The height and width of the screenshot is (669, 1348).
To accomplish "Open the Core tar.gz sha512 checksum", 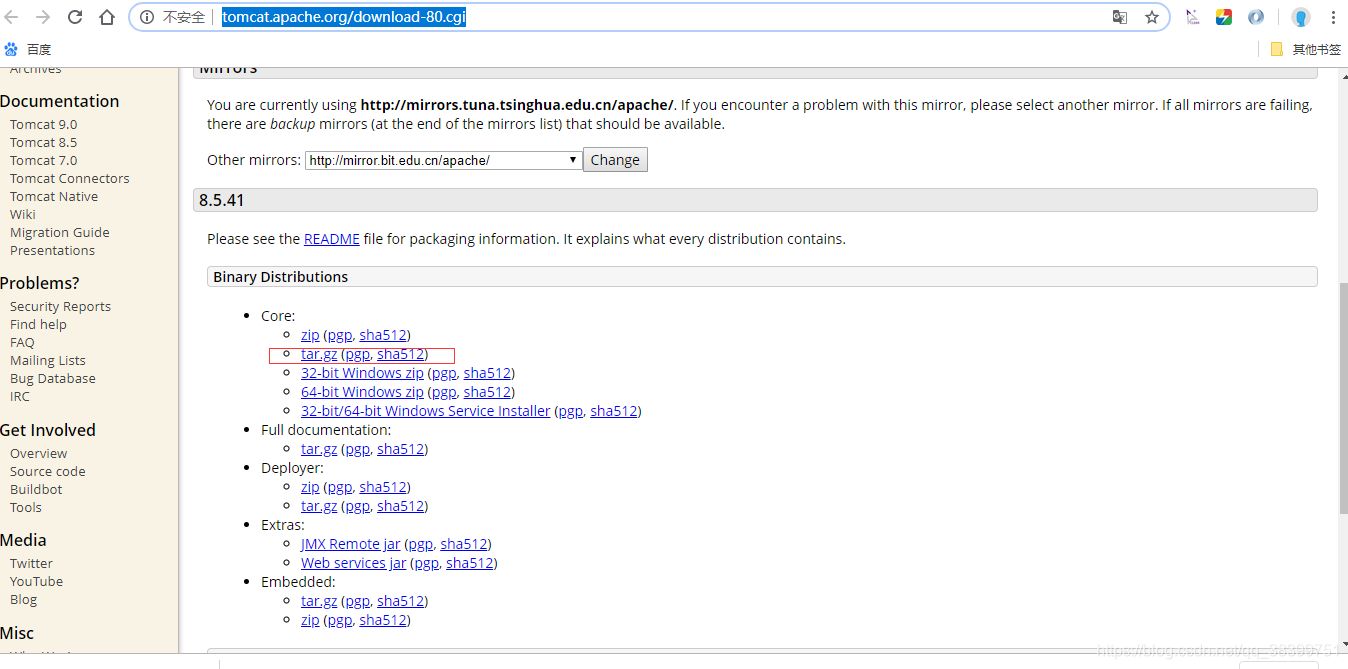I will (x=400, y=354).
